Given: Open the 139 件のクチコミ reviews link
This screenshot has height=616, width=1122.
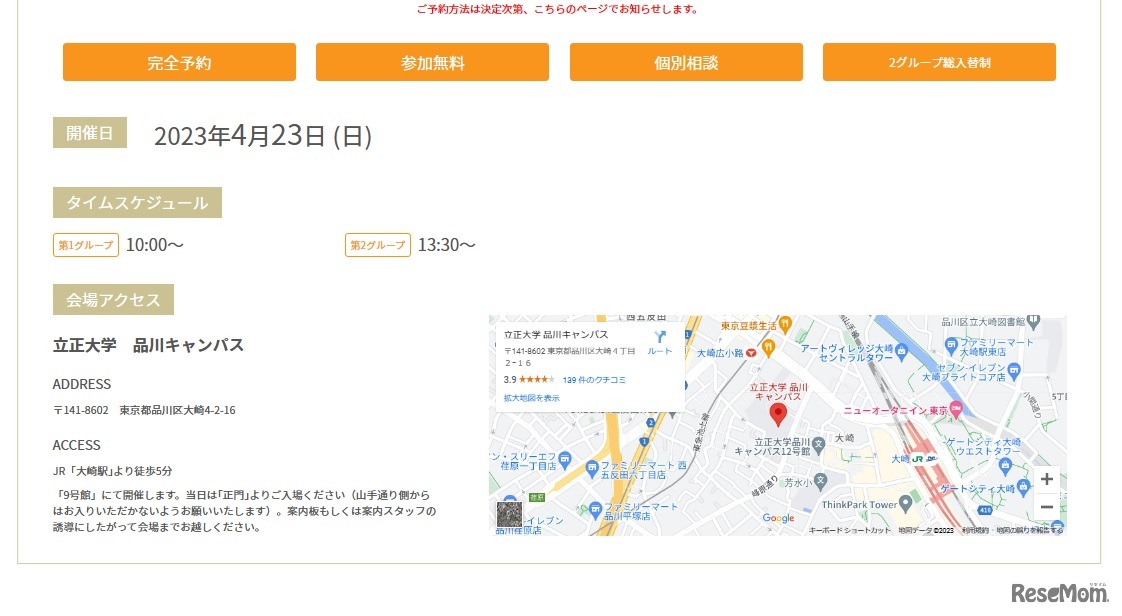Looking at the screenshot, I should (x=594, y=380).
